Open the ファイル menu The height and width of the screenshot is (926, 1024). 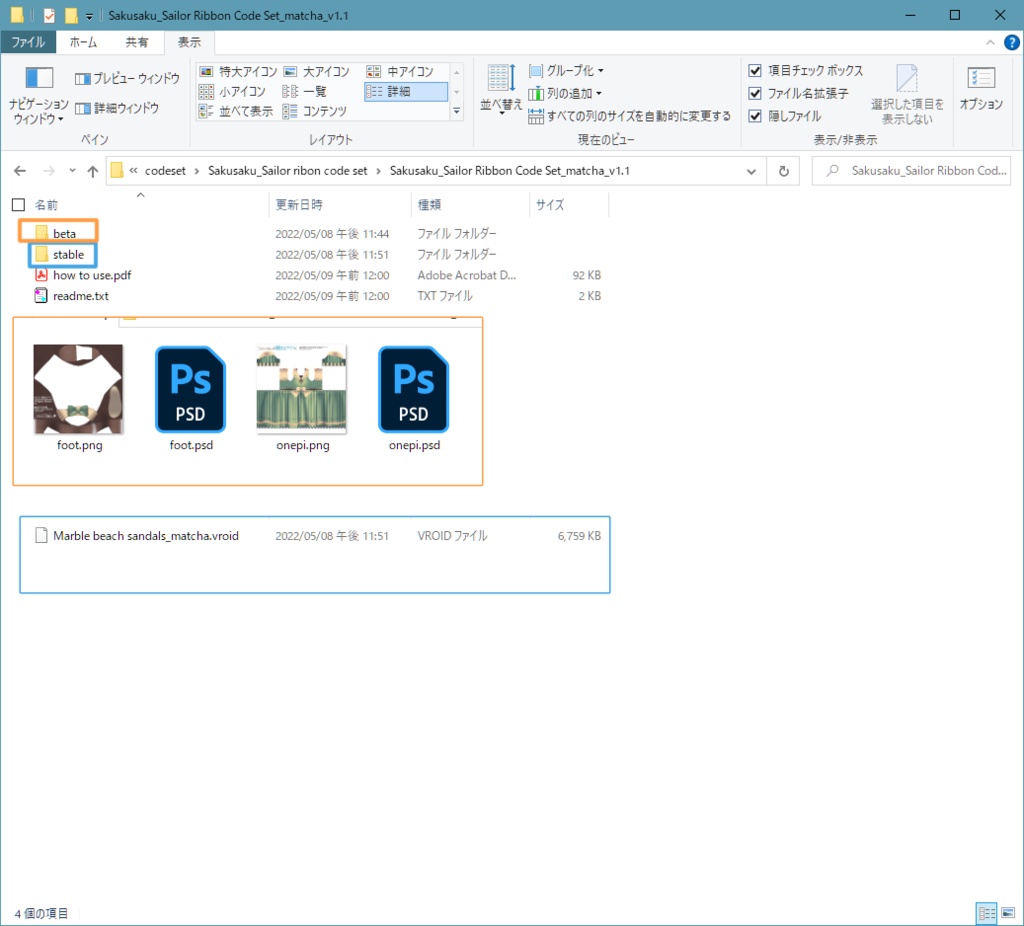tap(28, 42)
